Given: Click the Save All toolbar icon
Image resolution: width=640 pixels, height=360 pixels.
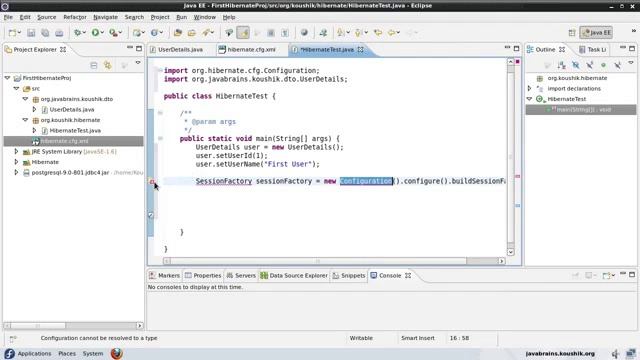Looking at the screenshot, I should (x=45, y=33).
